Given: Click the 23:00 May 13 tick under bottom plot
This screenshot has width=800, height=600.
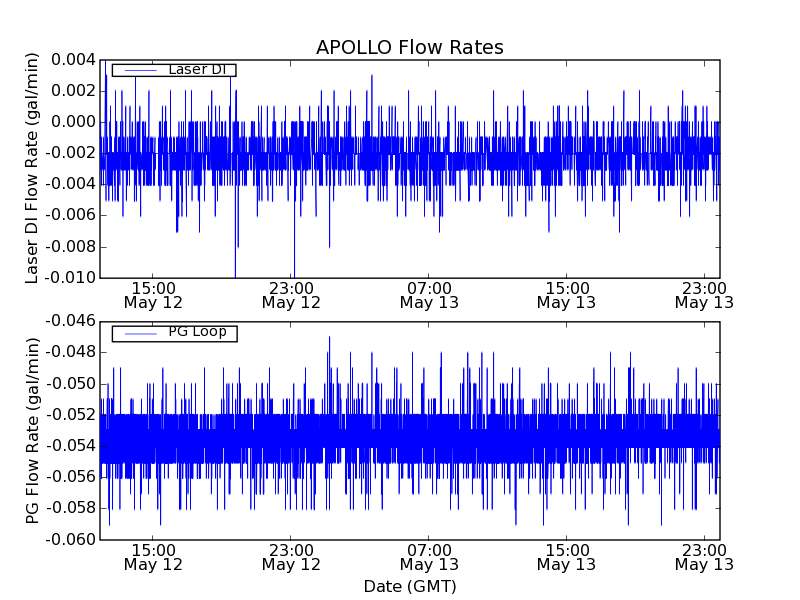Looking at the screenshot, I should (x=703, y=557).
